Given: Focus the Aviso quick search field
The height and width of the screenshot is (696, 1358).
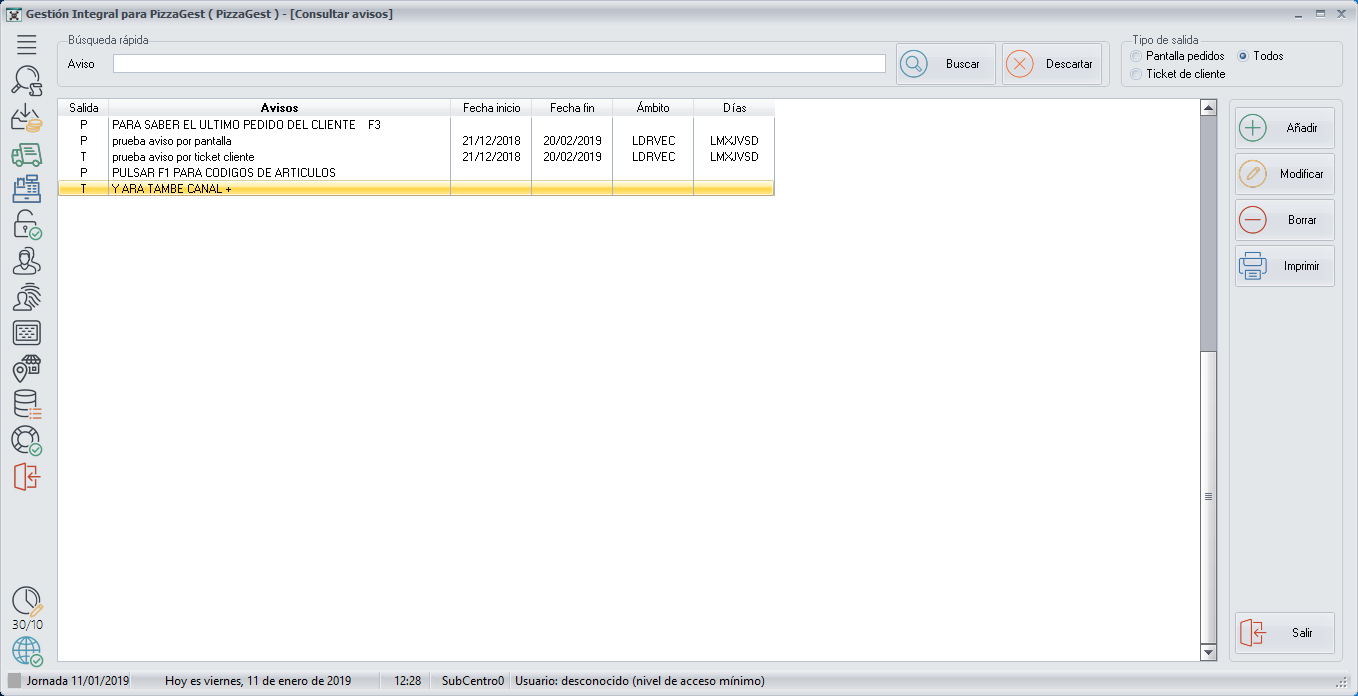Looking at the screenshot, I should click(499, 64).
